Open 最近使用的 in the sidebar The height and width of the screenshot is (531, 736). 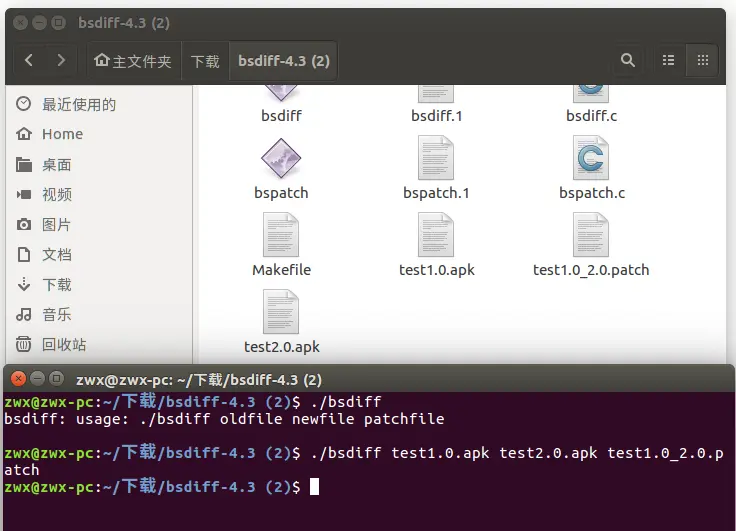[x=99, y=104]
